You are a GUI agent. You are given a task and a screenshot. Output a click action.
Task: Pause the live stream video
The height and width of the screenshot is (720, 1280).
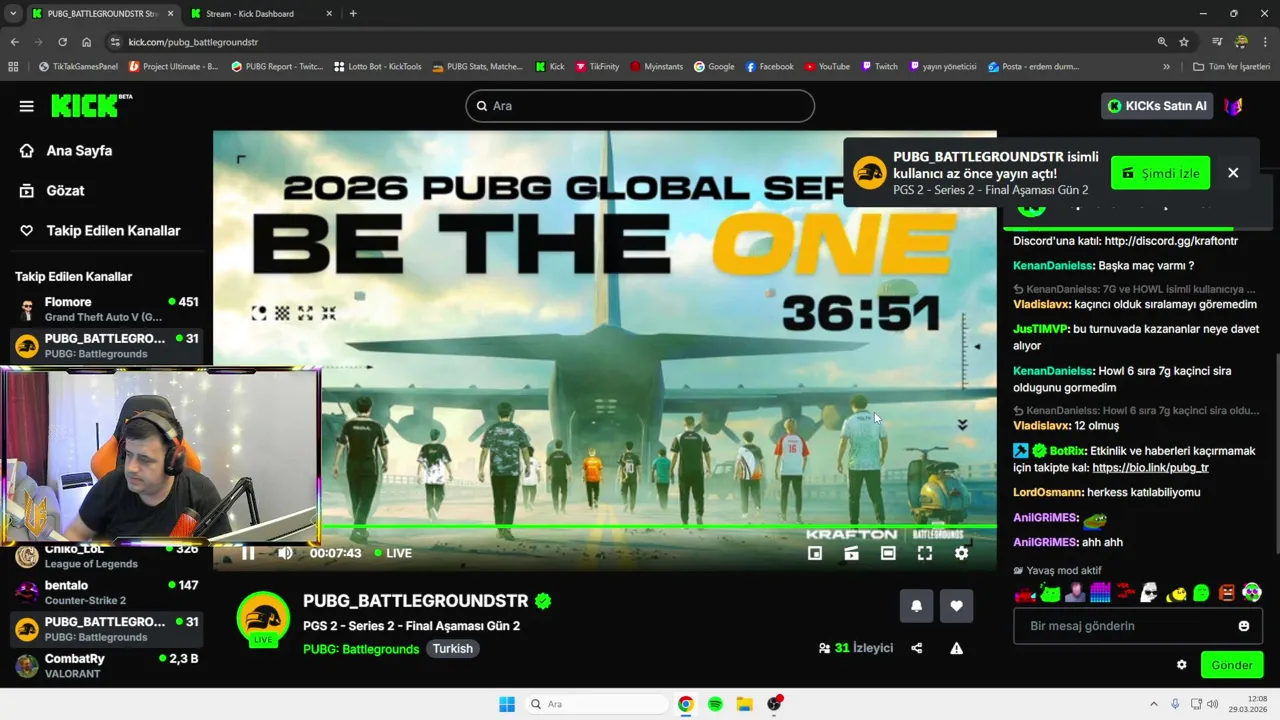pyautogui.click(x=248, y=553)
